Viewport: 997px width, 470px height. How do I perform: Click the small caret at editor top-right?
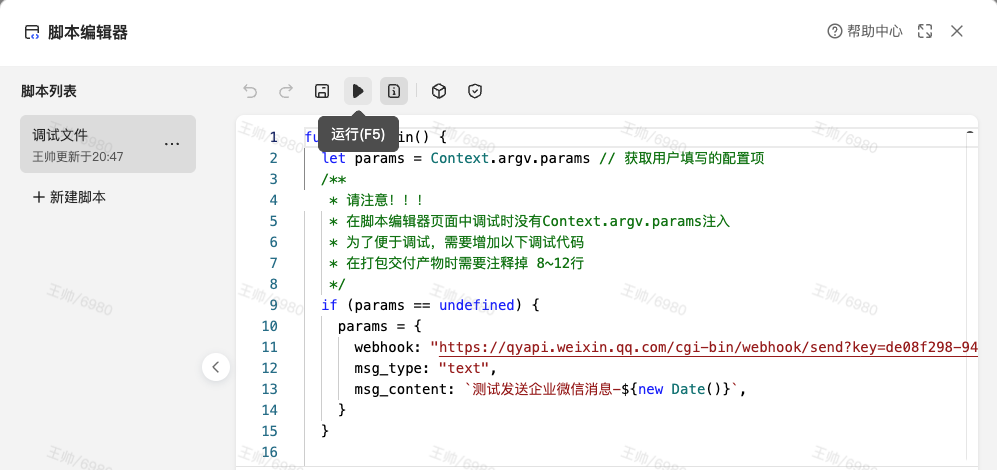[969, 132]
